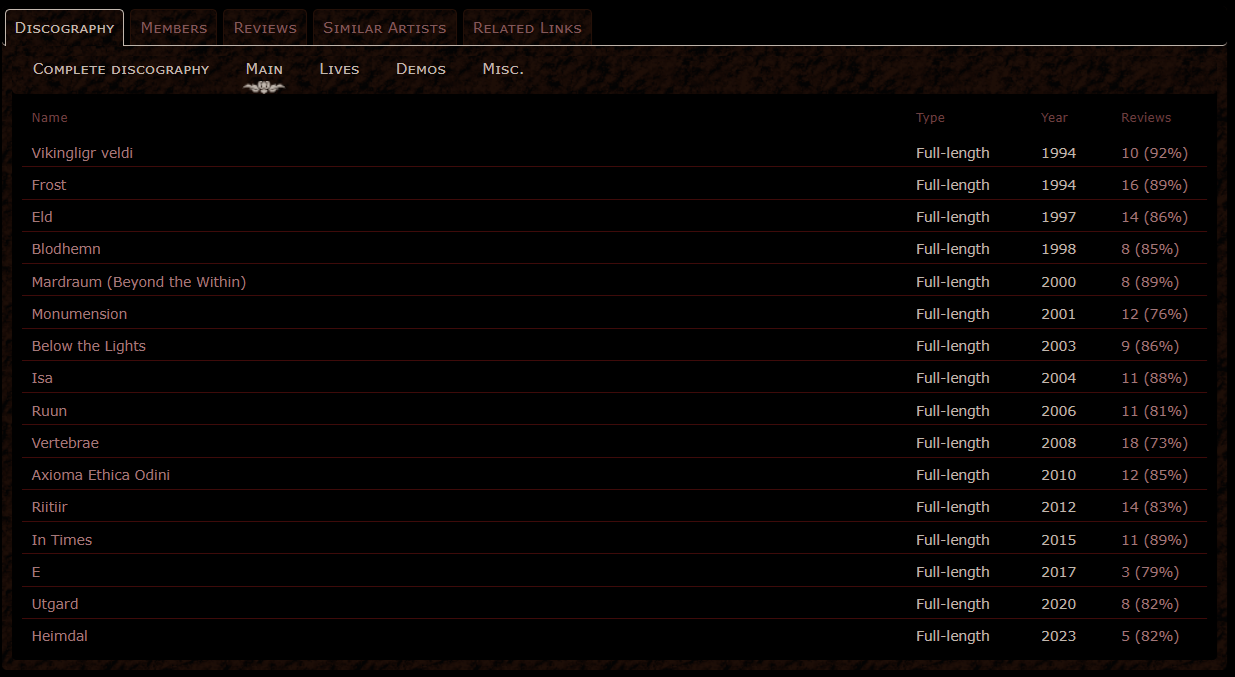The image size is (1235, 677).
Task: Open the Monumension album page
Action: click(80, 314)
